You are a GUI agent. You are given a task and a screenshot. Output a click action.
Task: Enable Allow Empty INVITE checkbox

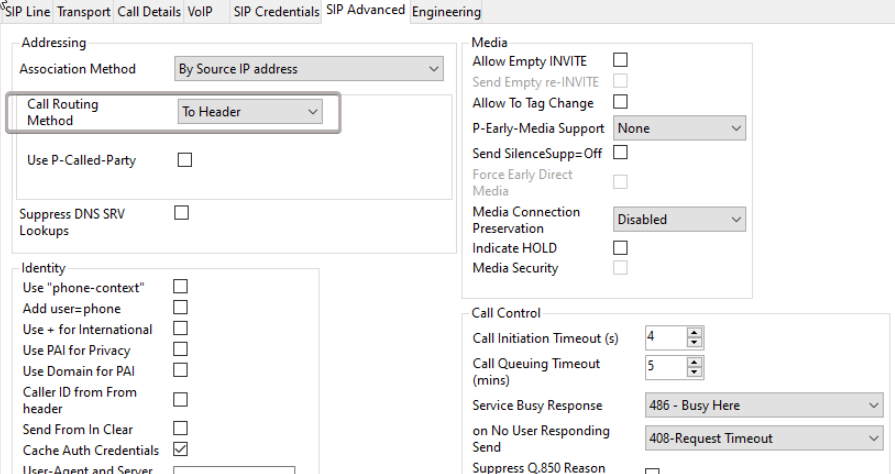(x=619, y=62)
